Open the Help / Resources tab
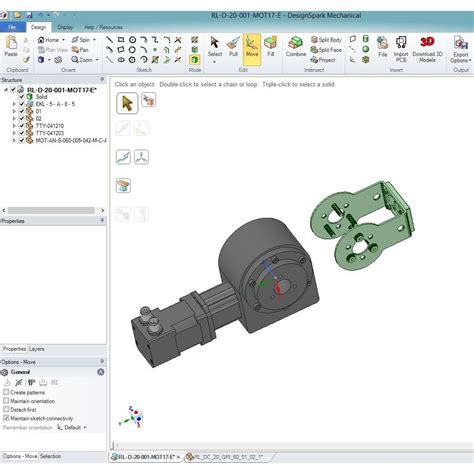This screenshot has height=474, width=474. click(103, 27)
